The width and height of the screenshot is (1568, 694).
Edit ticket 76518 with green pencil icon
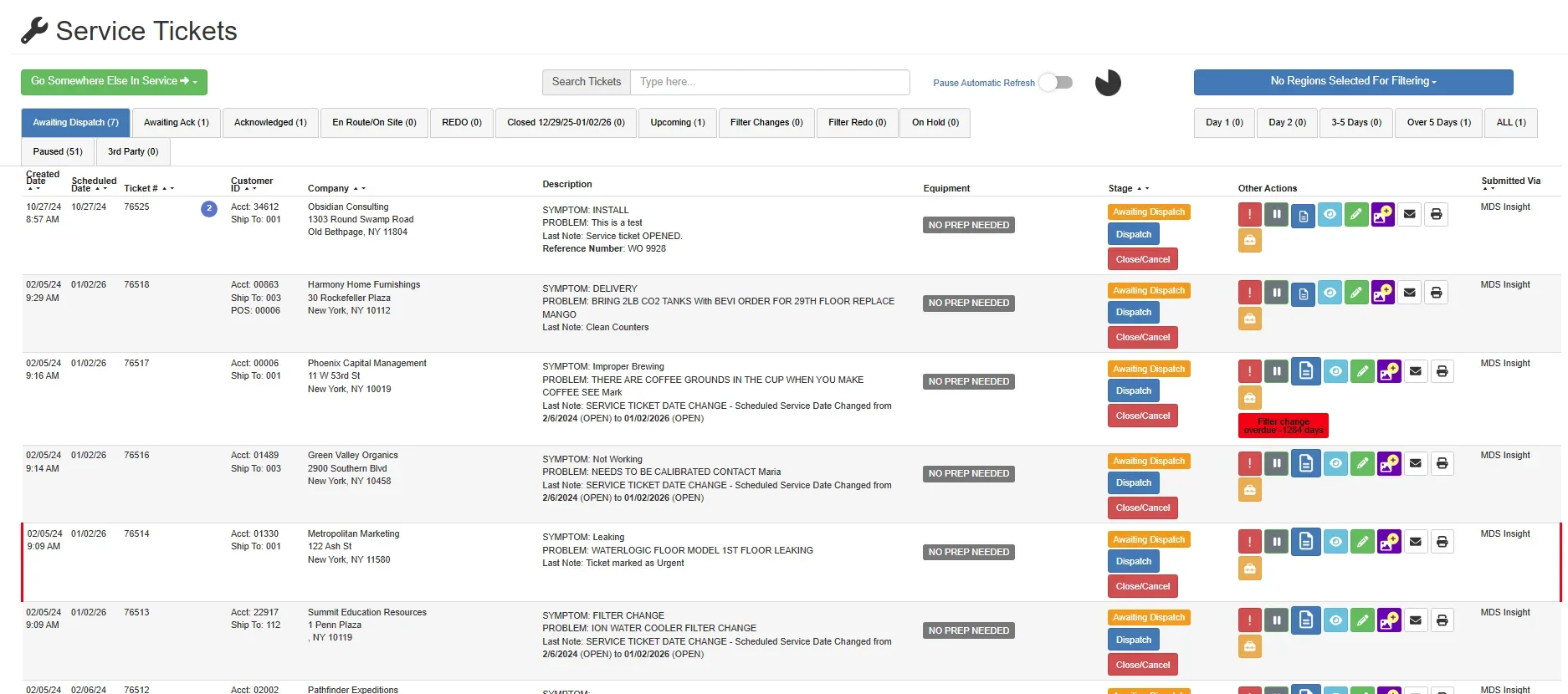coord(1356,293)
